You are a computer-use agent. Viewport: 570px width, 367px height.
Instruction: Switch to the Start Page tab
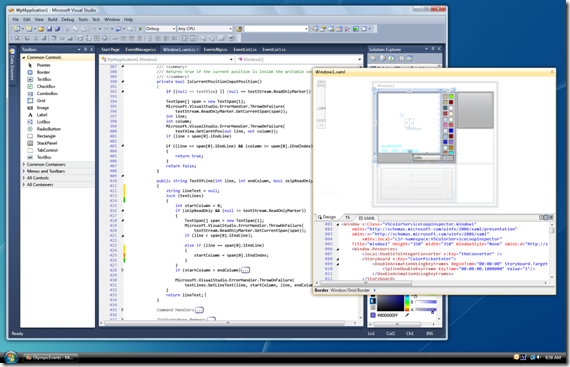pyautogui.click(x=110, y=49)
